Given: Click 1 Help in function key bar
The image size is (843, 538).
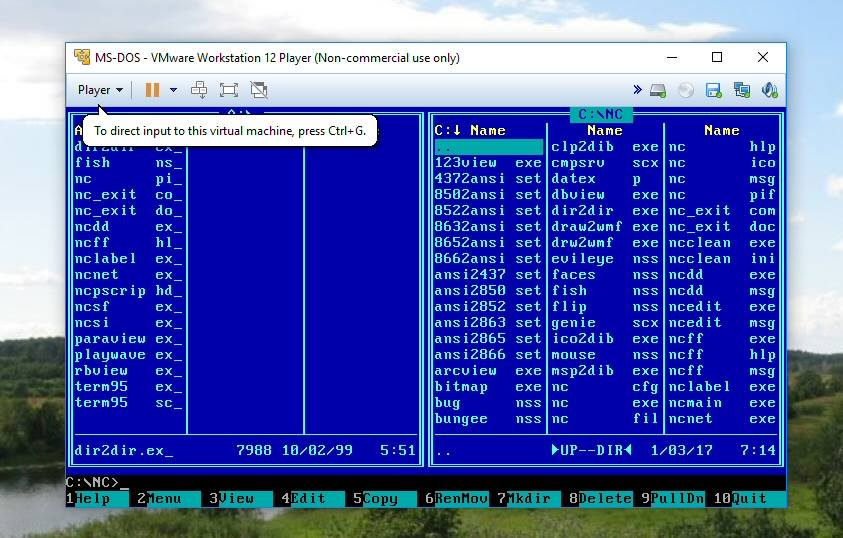Looking at the screenshot, I should tap(97, 499).
